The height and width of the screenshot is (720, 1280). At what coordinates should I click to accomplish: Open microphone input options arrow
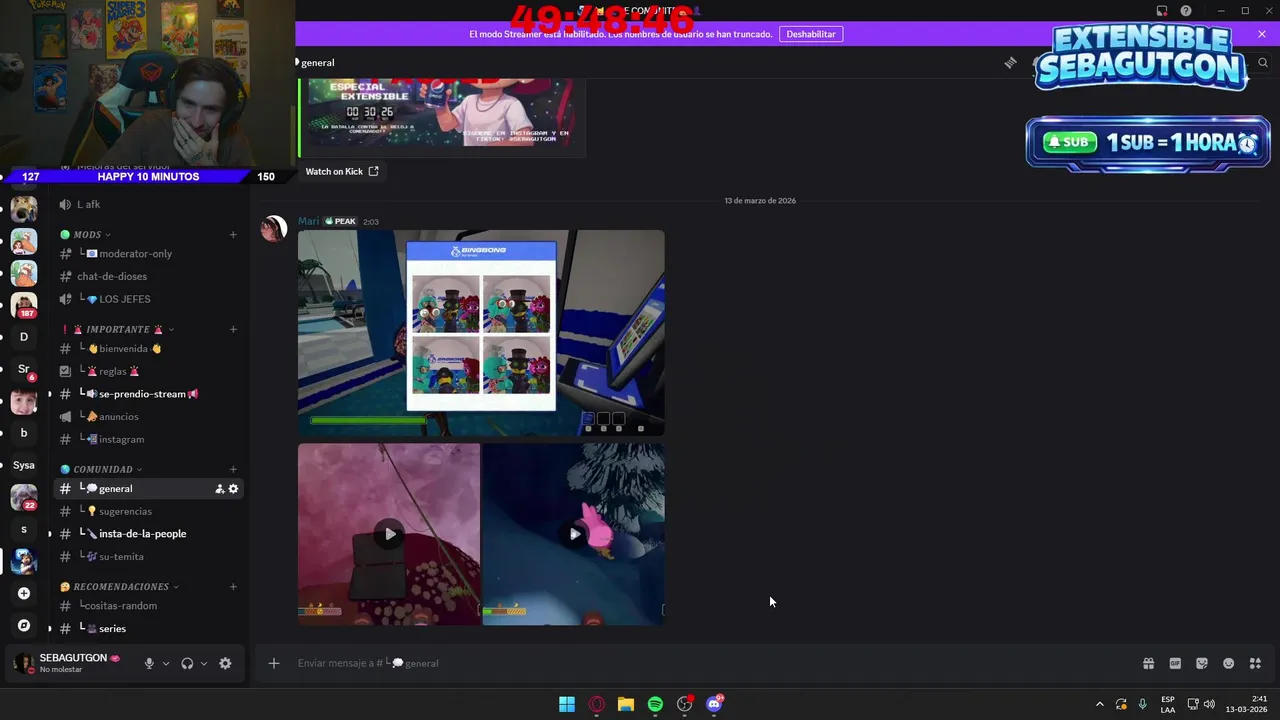tap(166, 663)
